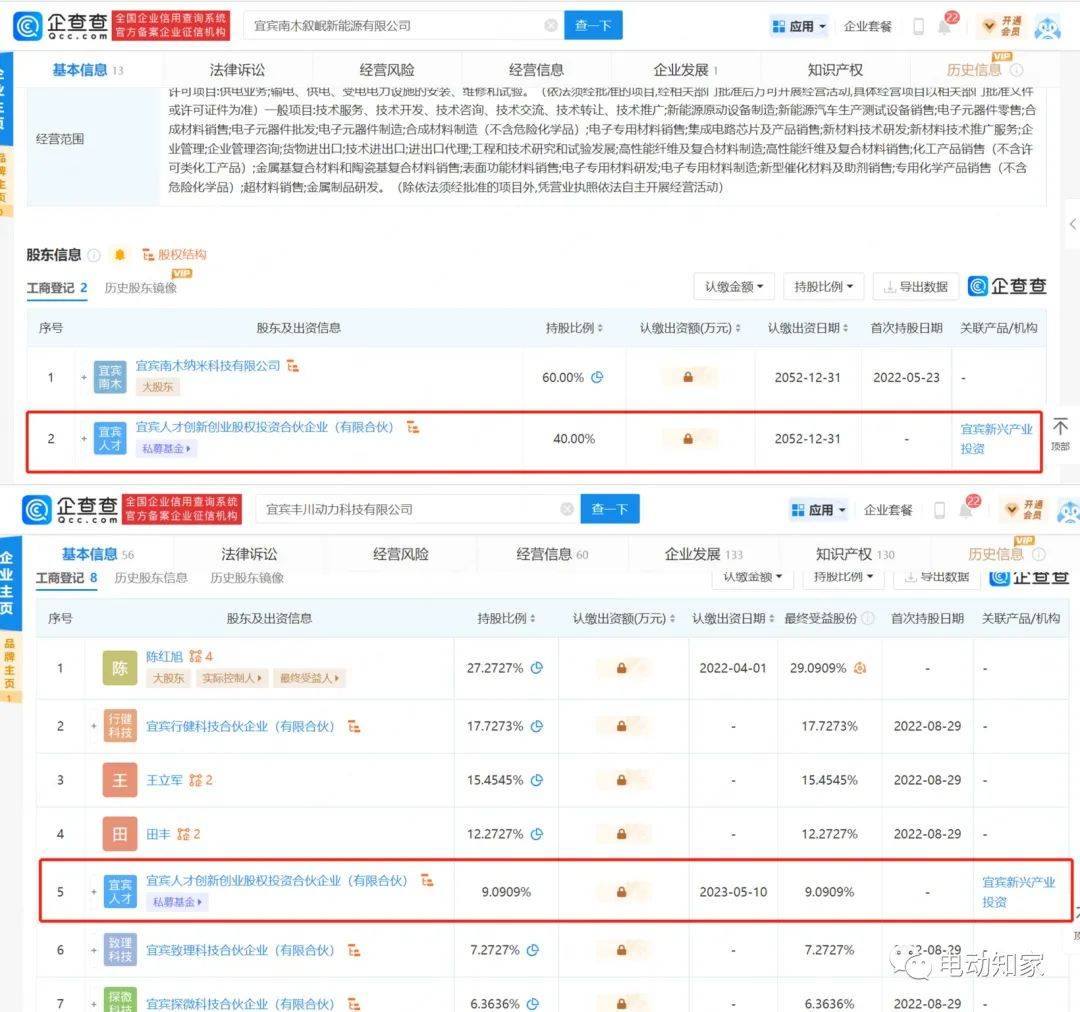Click the notification bell on the 宜宾丰川动力 header

tap(966, 509)
